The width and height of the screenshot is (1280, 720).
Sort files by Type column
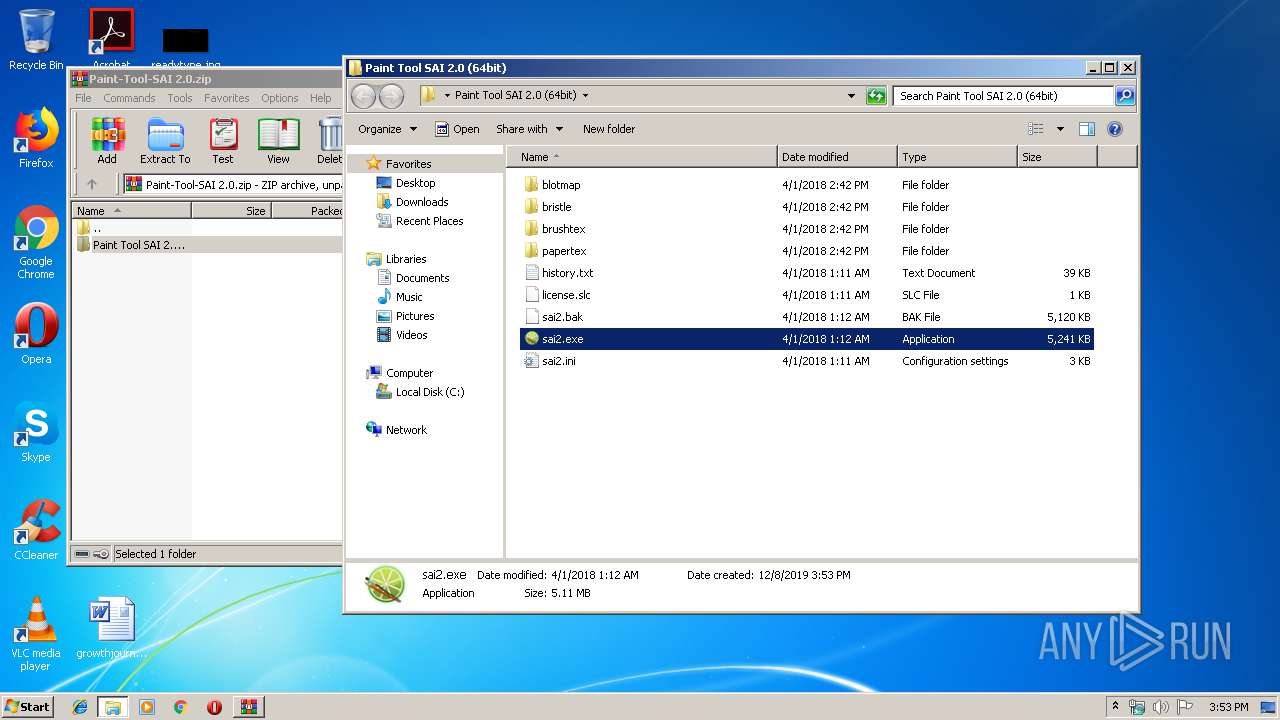[957, 157]
